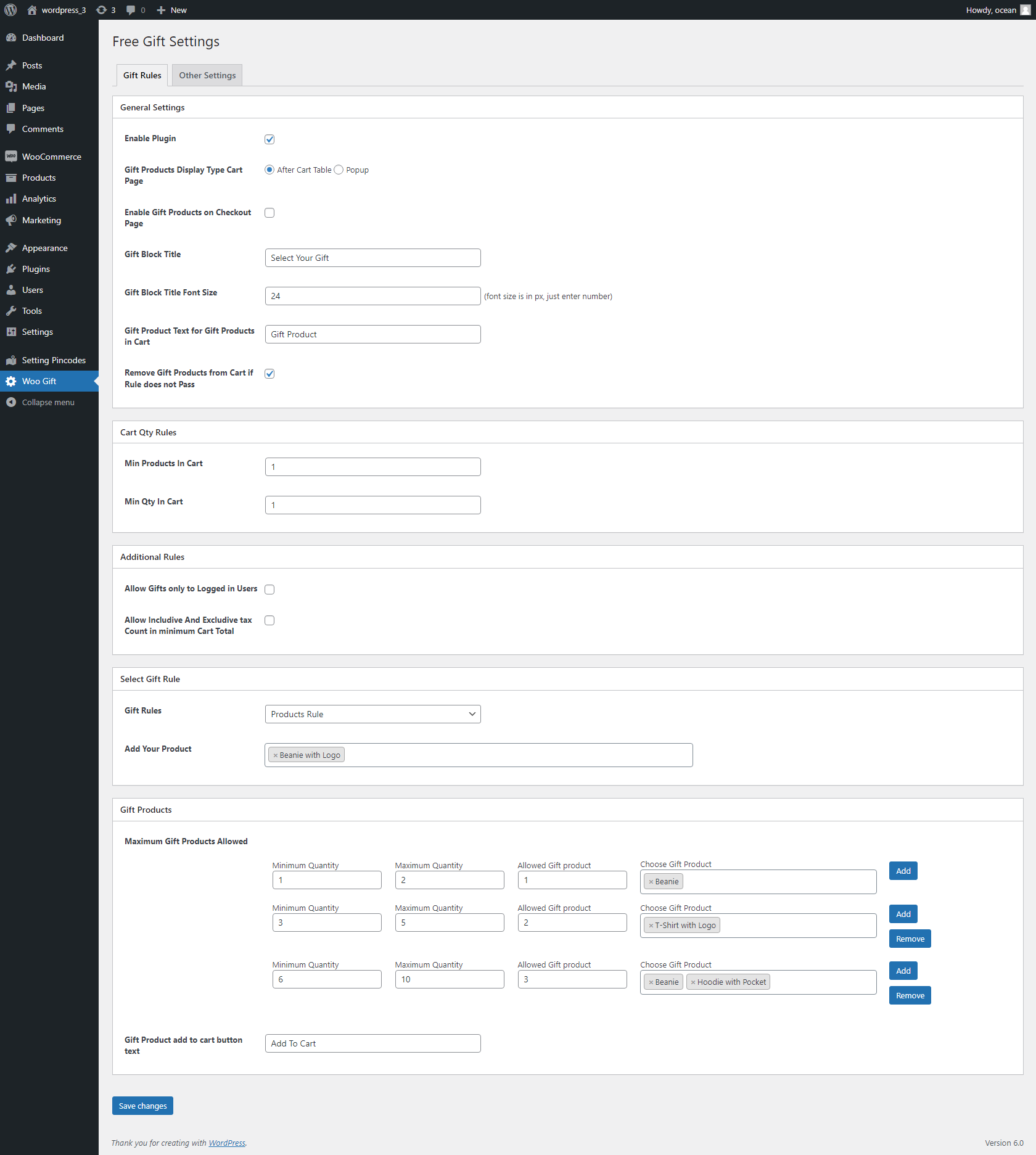Remove the third gift quantity row
Viewport: 1036px width, 1155px height.
910,996
